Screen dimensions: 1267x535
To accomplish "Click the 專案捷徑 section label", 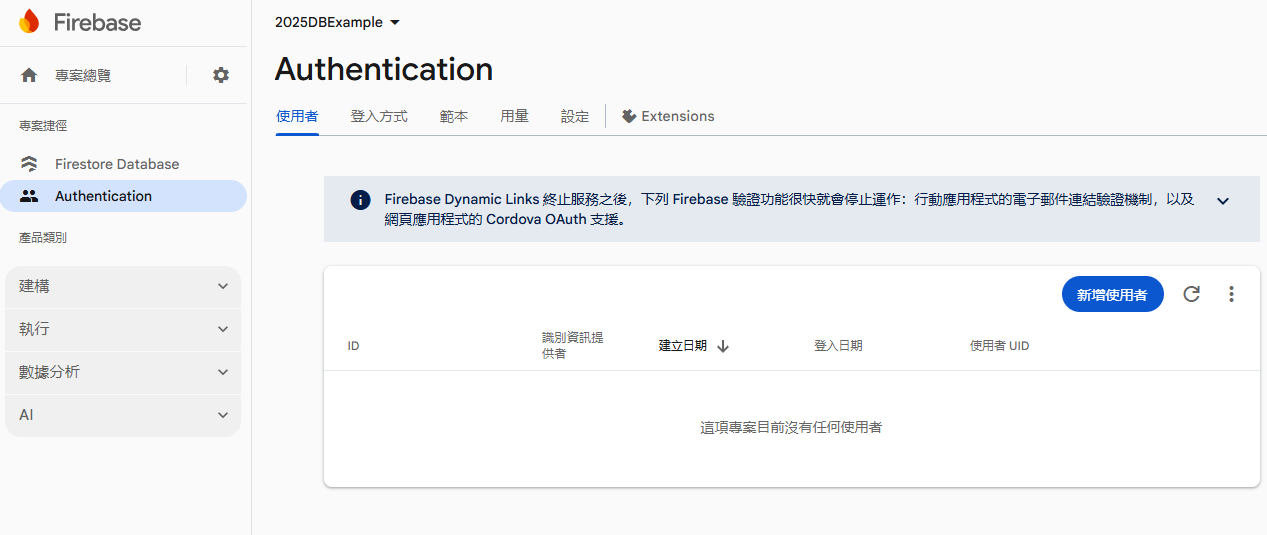I will pos(43,126).
